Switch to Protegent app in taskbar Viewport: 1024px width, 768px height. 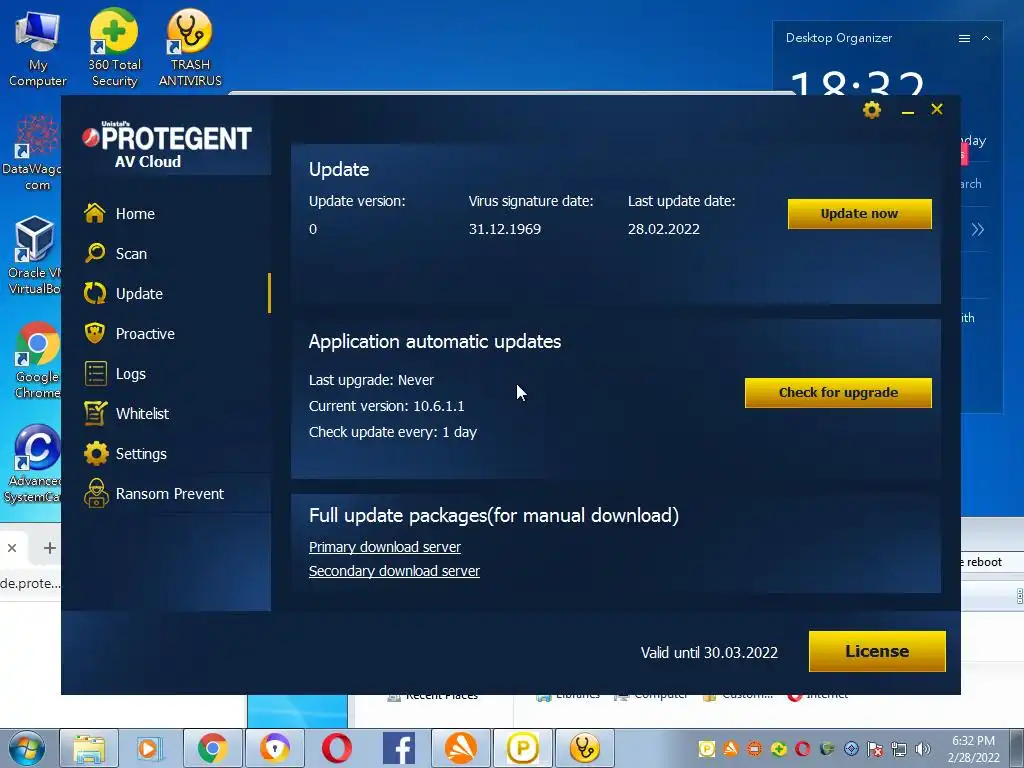pos(522,748)
